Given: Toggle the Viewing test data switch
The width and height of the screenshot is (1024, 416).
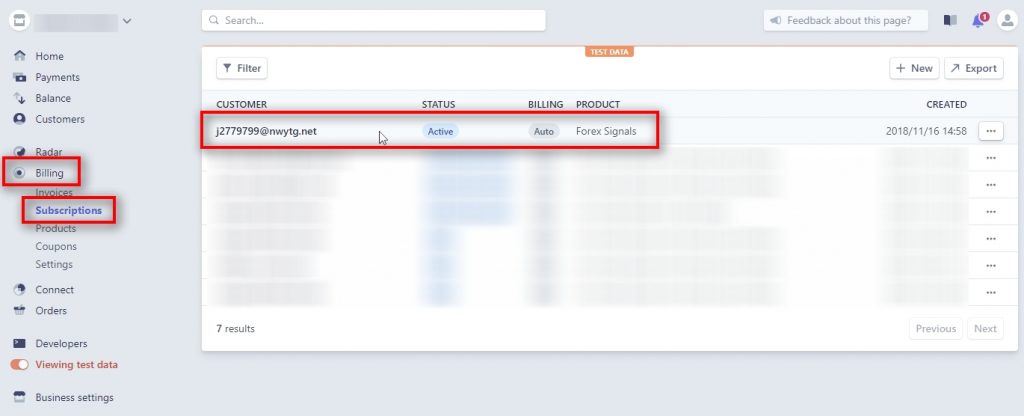Looking at the screenshot, I should pos(20,365).
